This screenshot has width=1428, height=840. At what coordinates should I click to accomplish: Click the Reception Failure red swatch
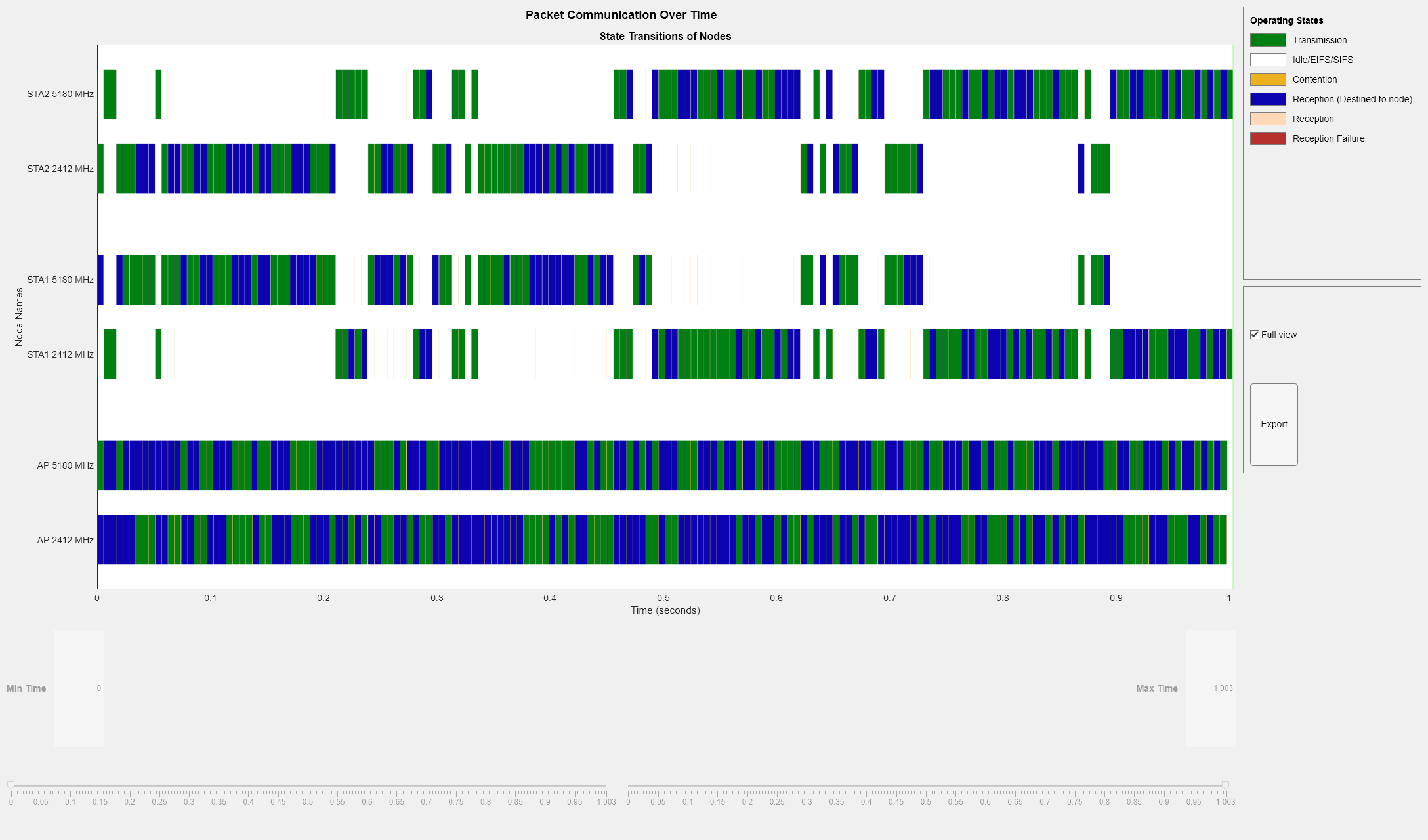point(1268,138)
